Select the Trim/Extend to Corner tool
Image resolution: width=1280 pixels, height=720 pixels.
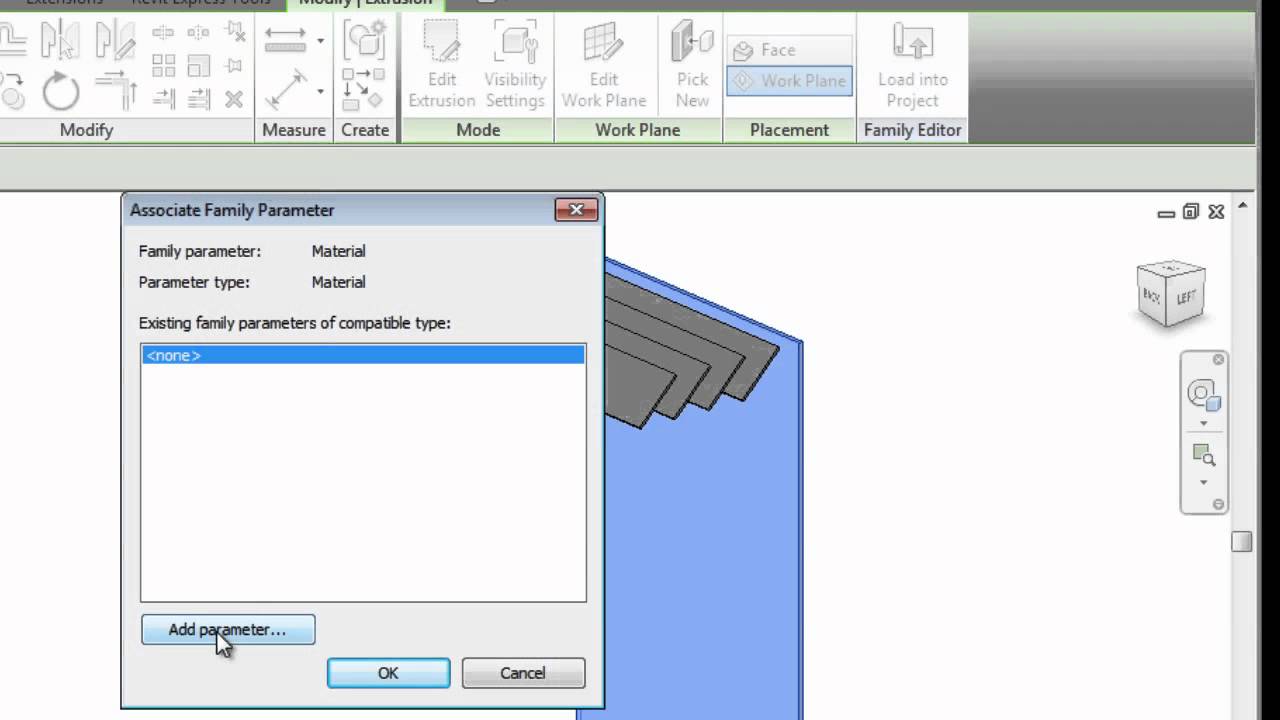[115, 93]
